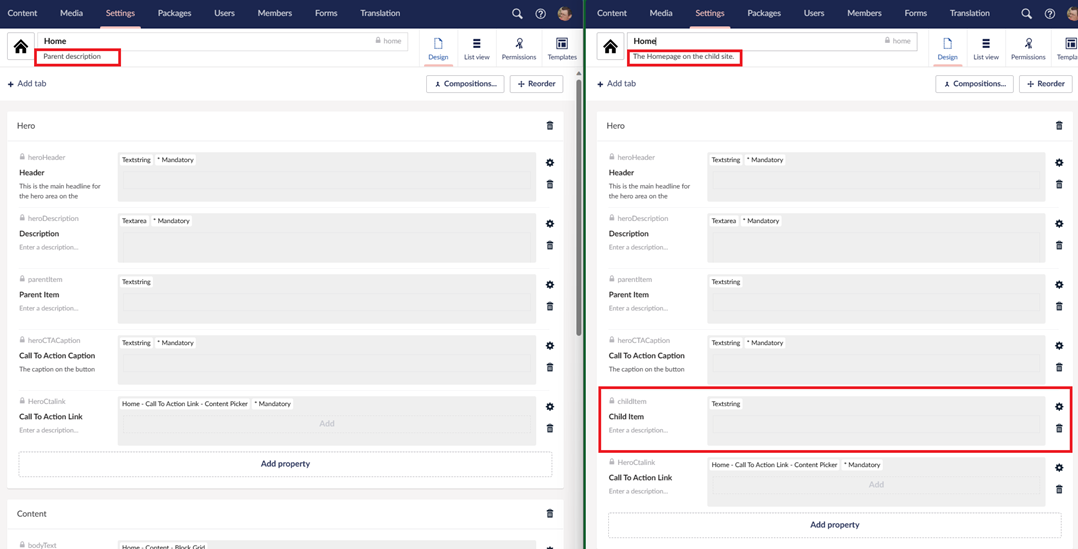
Task: Click Reorder button in left window
Action: click(537, 84)
